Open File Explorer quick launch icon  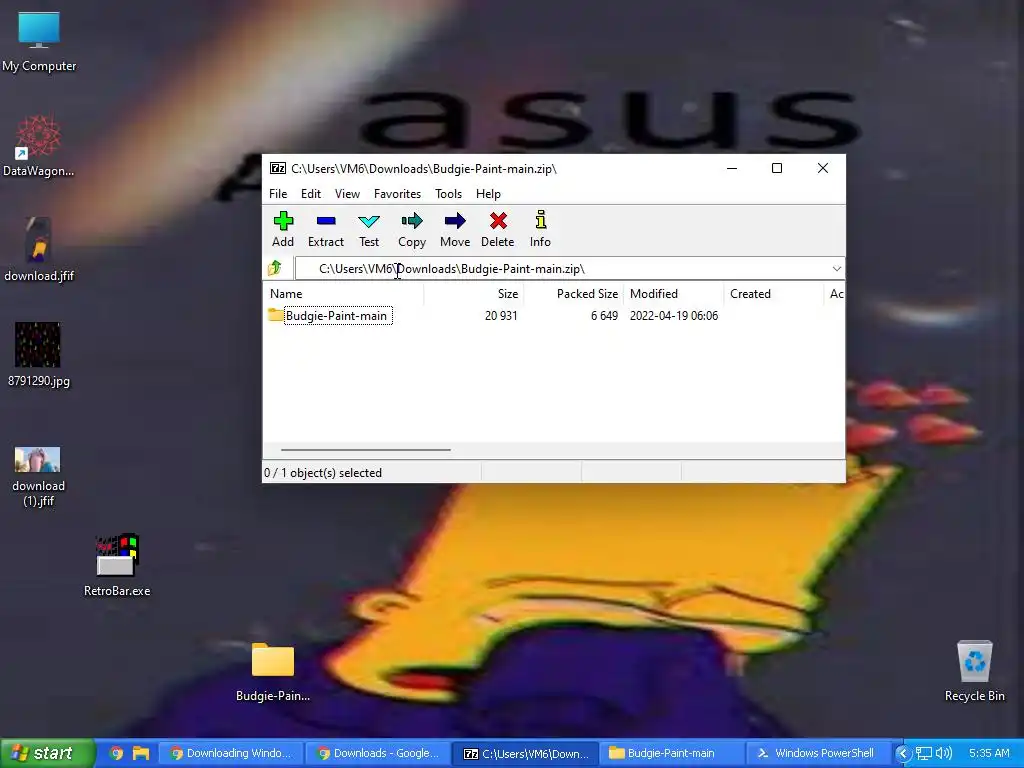pos(141,753)
